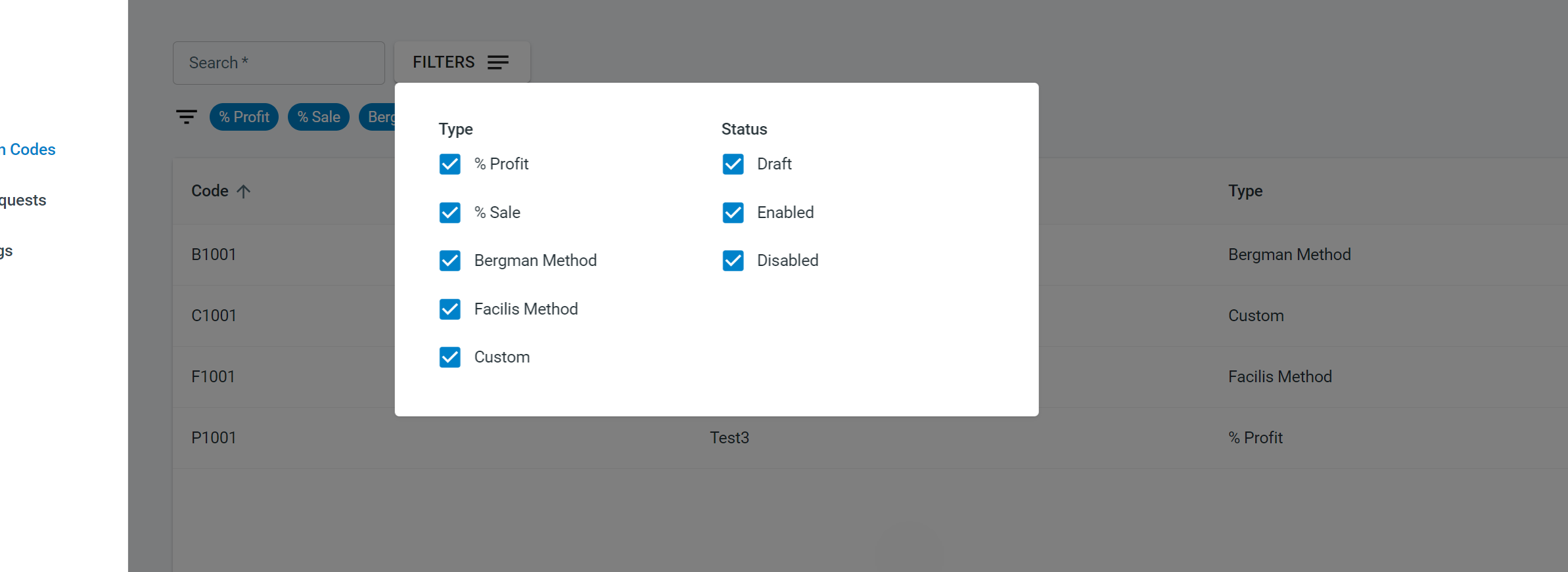Click the filter list icon beside chips
Screen dimensions: 1568x572
pos(187,117)
